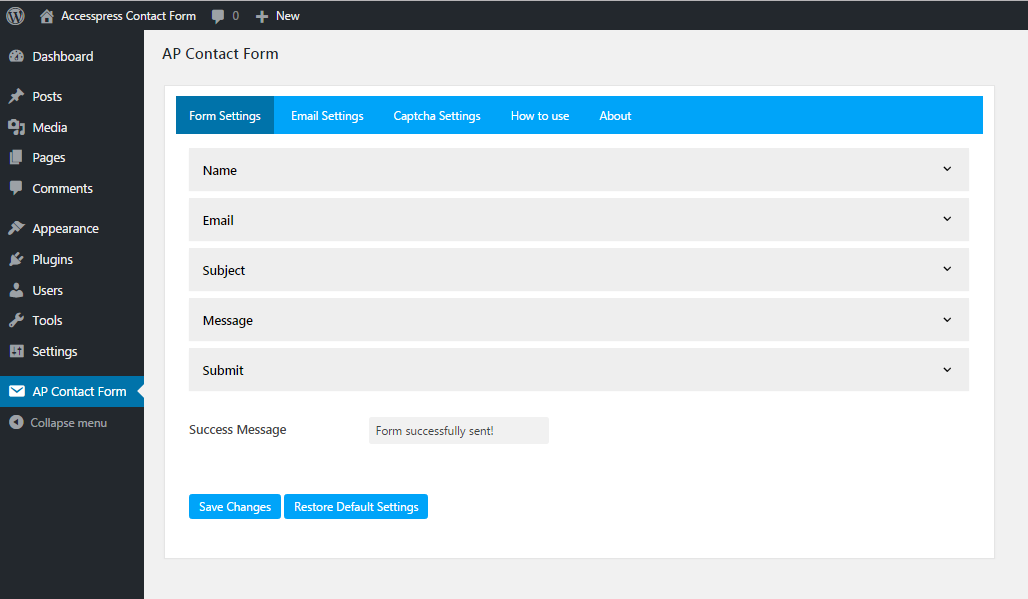
Task: Click Restore Default Settings button
Action: pos(356,507)
